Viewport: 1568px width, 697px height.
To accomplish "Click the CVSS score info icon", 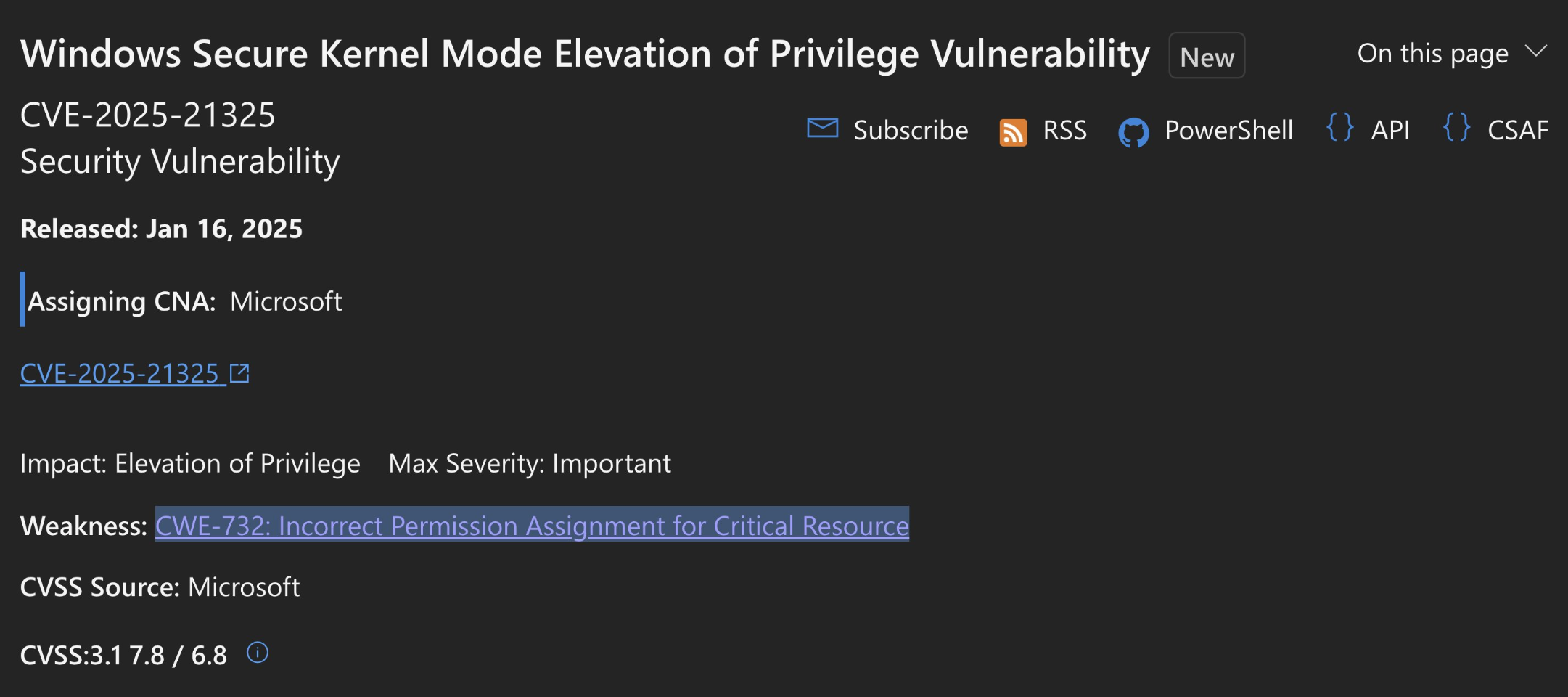I will [x=258, y=653].
